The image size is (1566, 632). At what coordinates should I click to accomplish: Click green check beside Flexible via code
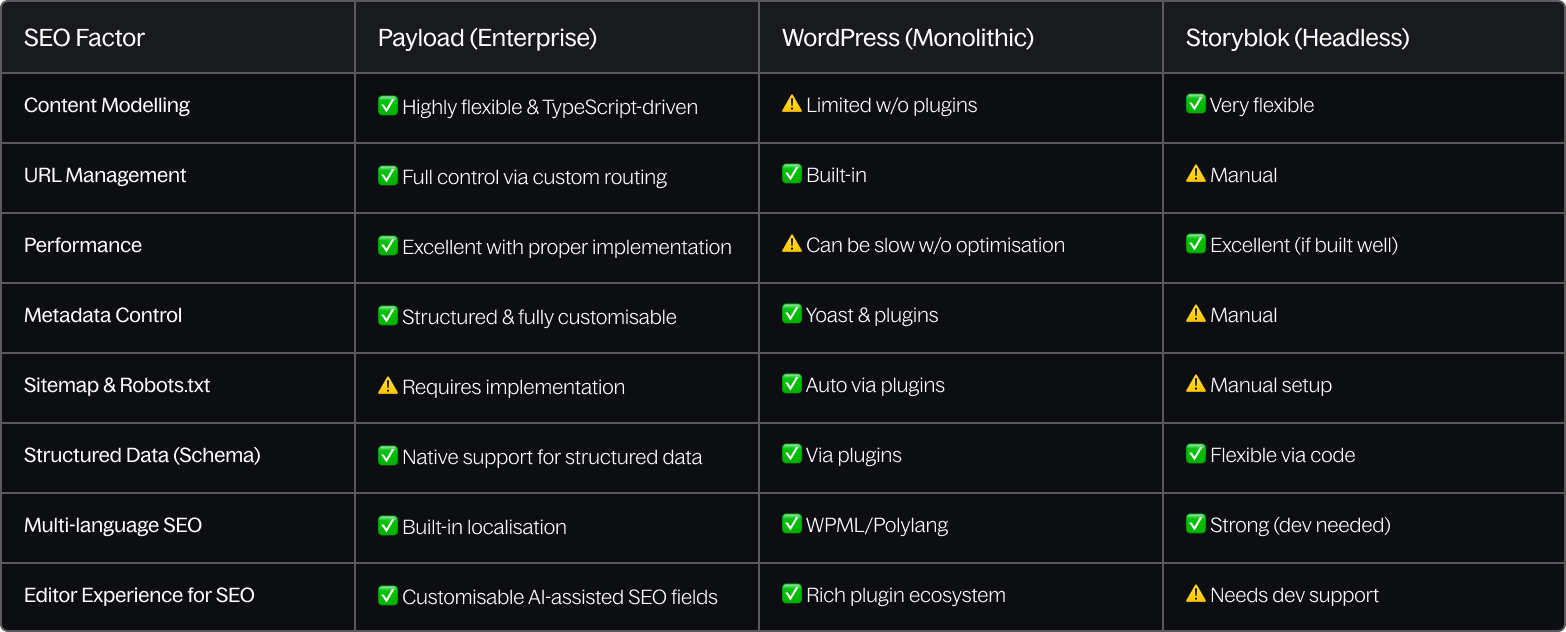click(x=1196, y=453)
